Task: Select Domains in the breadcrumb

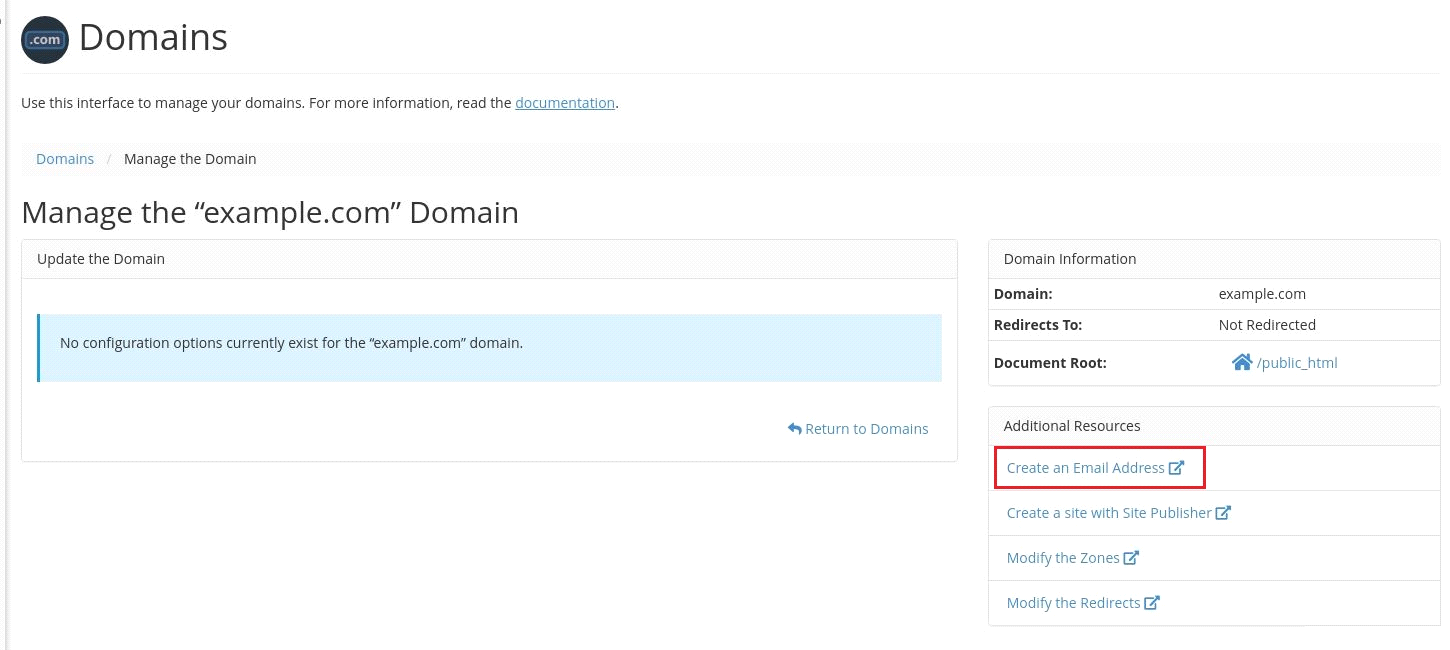Action: [x=65, y=158]
